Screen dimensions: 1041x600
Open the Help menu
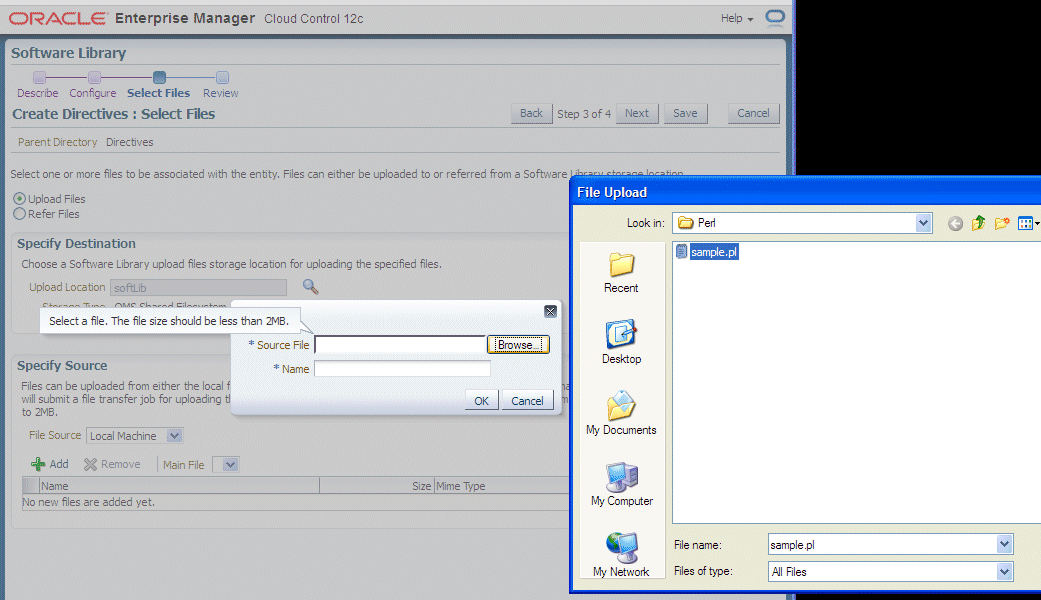pyautogui.click(x=737, y=19)
